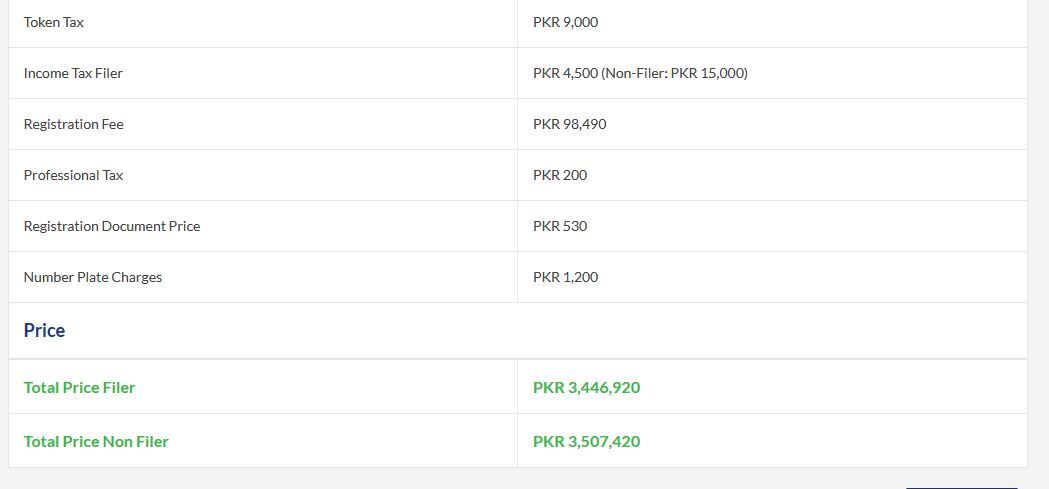The height and width of the screenshot is (489, 1049).
Task: Click the Registration Fee row label
Action: (74, 124)
